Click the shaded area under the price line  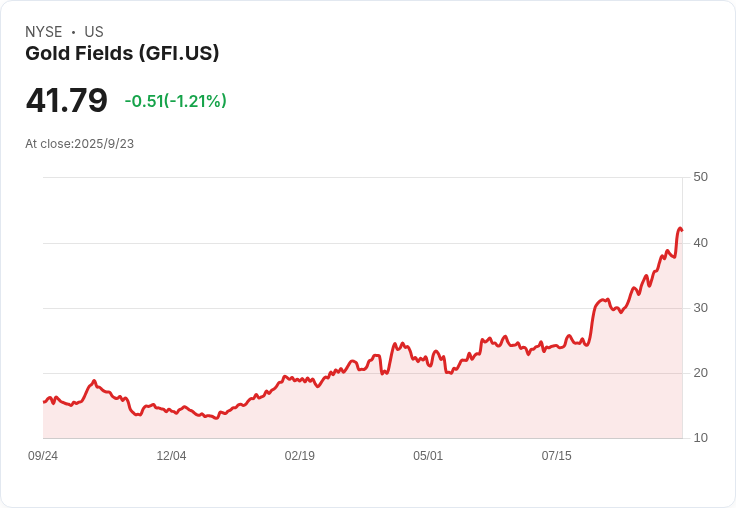(x=400, y=410)
